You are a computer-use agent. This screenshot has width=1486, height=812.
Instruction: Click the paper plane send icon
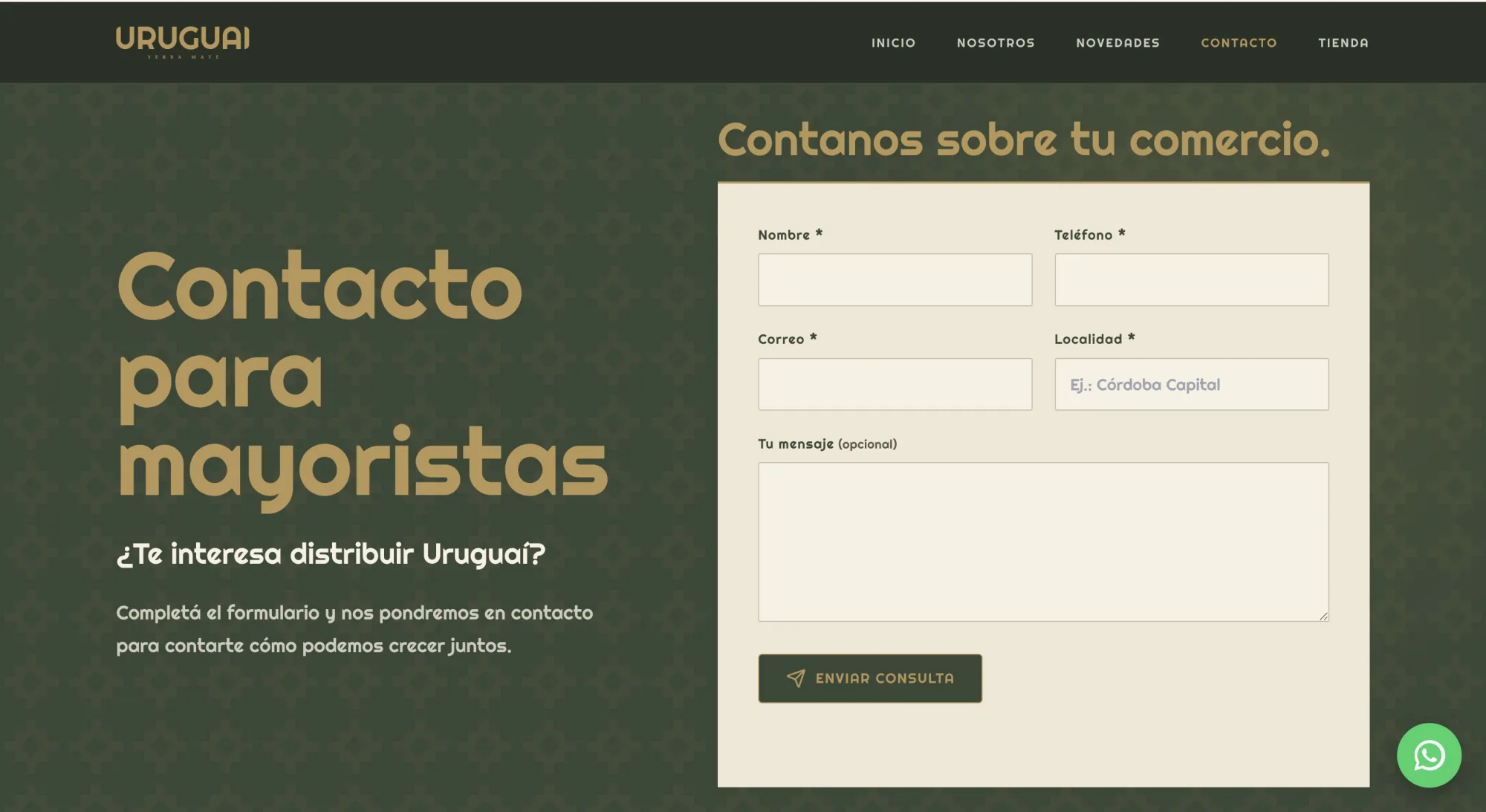pos(796,678)
